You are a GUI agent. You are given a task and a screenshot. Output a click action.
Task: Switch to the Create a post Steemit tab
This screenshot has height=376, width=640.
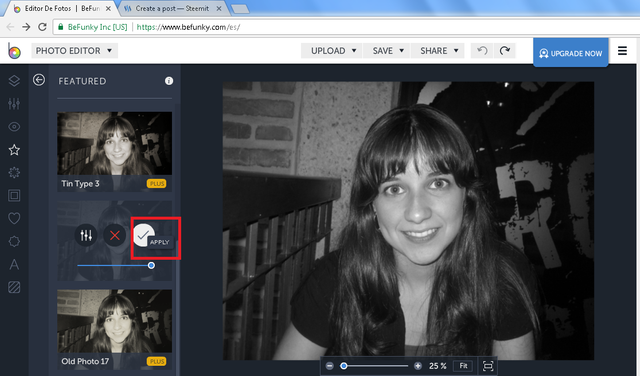coord(173,9)
